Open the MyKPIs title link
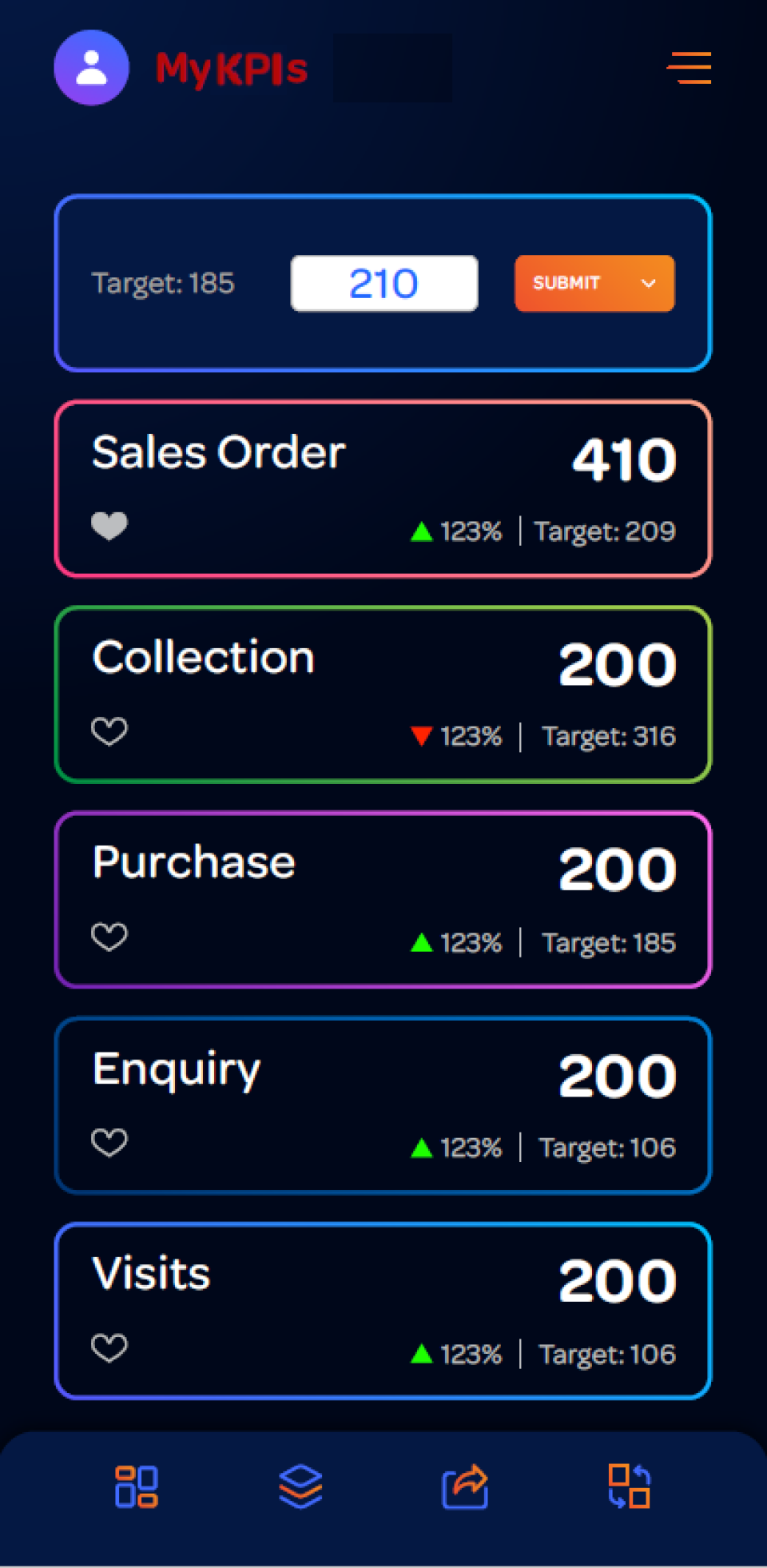 pos(232,69)
